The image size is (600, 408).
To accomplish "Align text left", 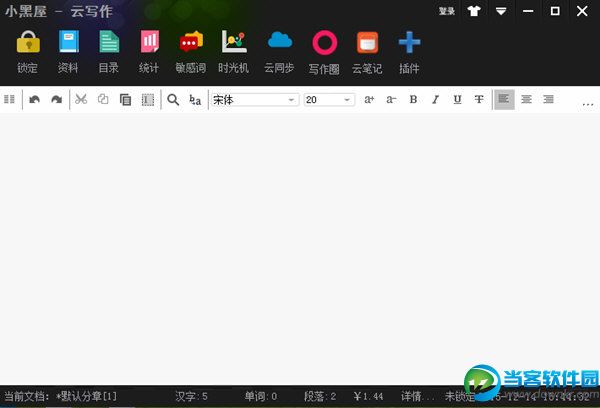I will 504,100.
